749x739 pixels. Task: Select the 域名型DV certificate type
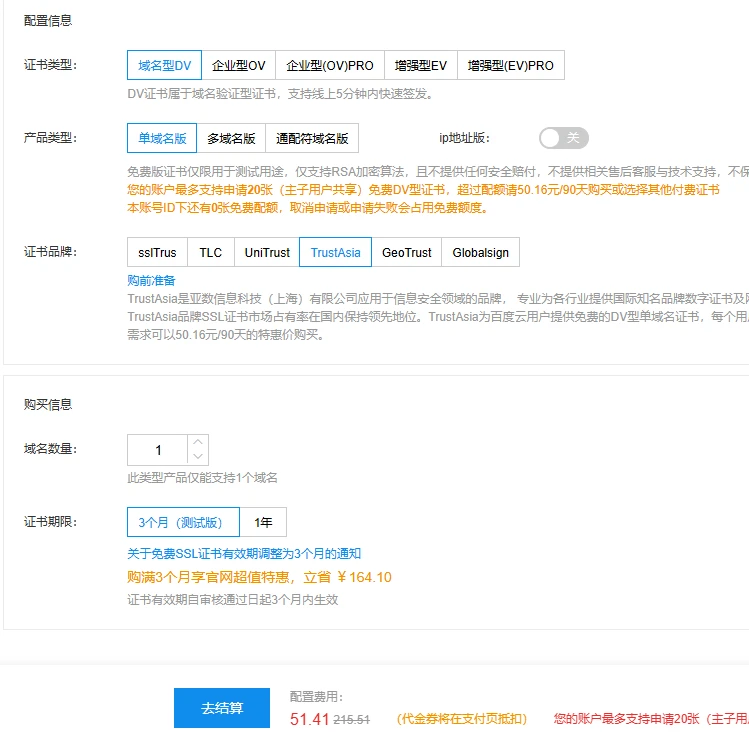point(164,65)
